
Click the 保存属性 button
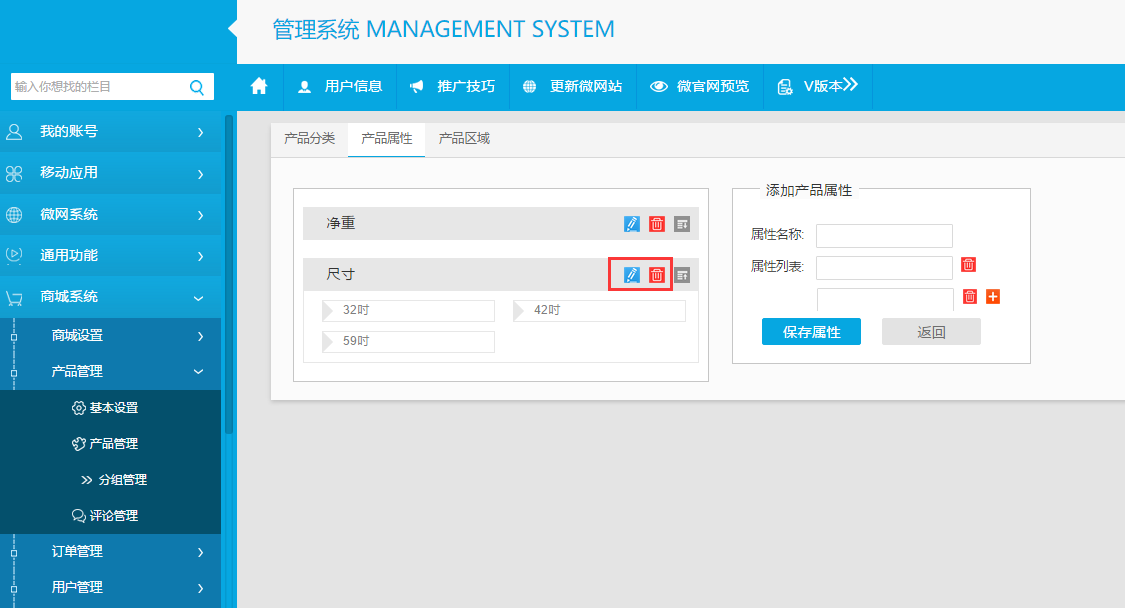(x=811, y=332)
